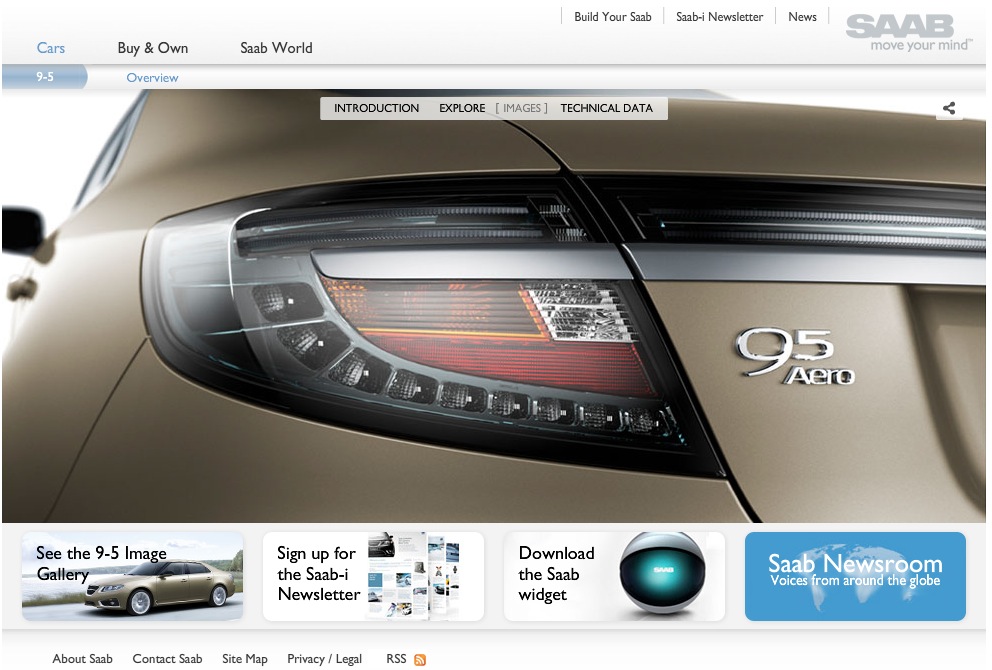Screen dimensions: 992x670
Task: Click the Build Your Saab link
Action: pyautogui.click(x=612, y=17)
